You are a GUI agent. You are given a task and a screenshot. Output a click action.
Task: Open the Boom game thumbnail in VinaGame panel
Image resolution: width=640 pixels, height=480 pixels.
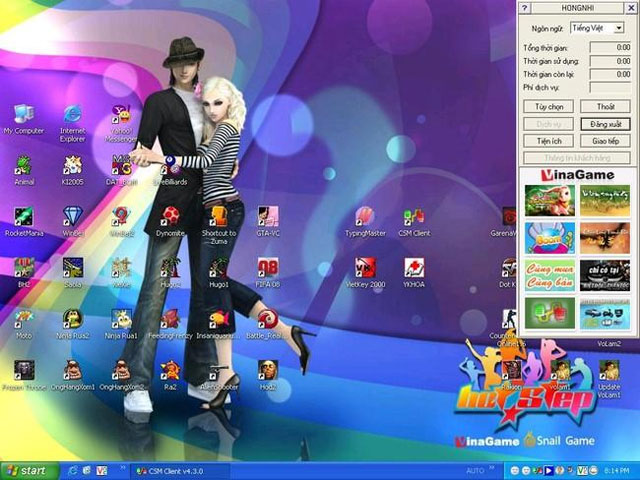point(549,238)
